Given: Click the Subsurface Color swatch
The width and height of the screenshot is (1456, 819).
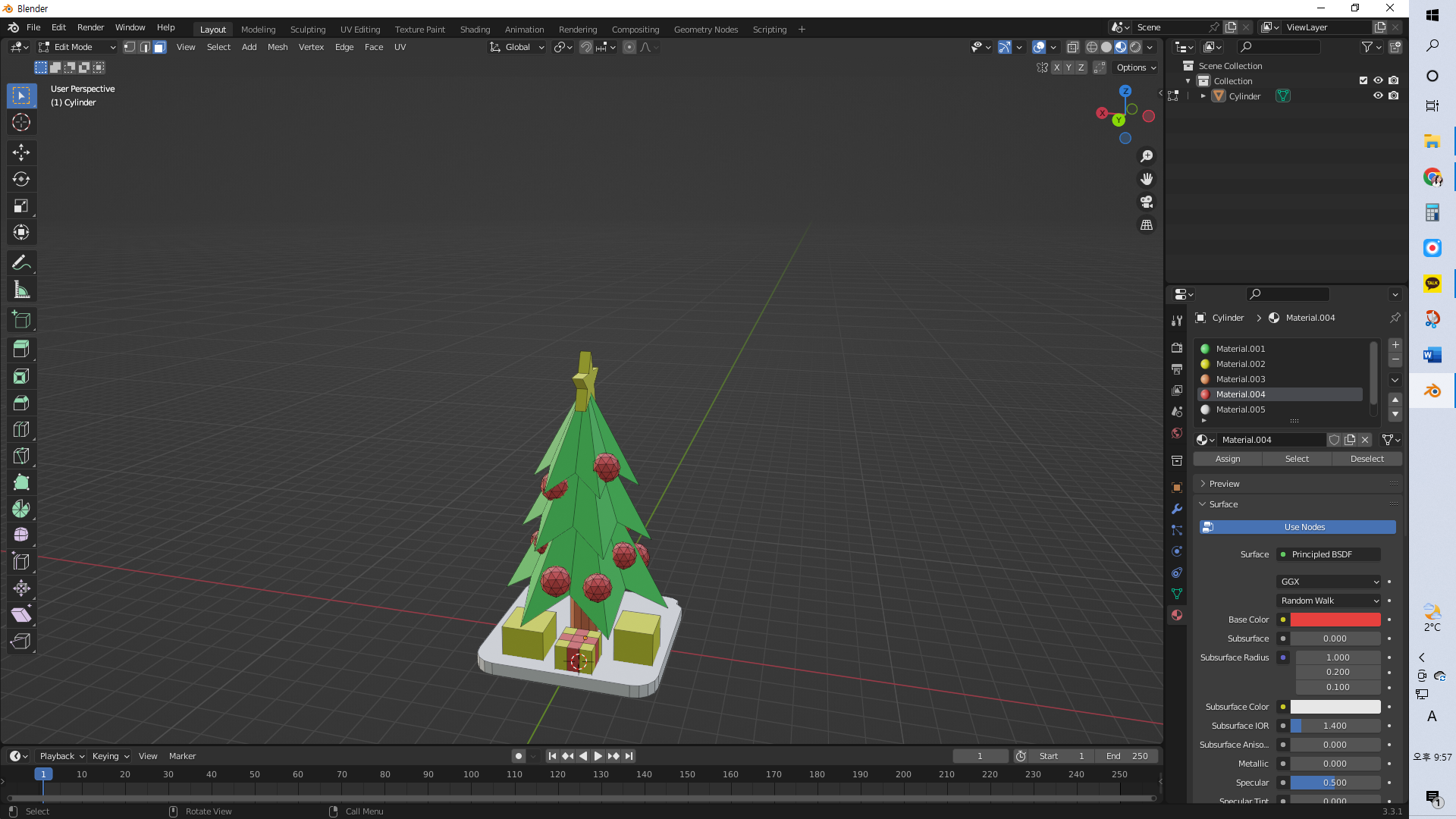Looking at the screenshot, I should (1335, 707).
